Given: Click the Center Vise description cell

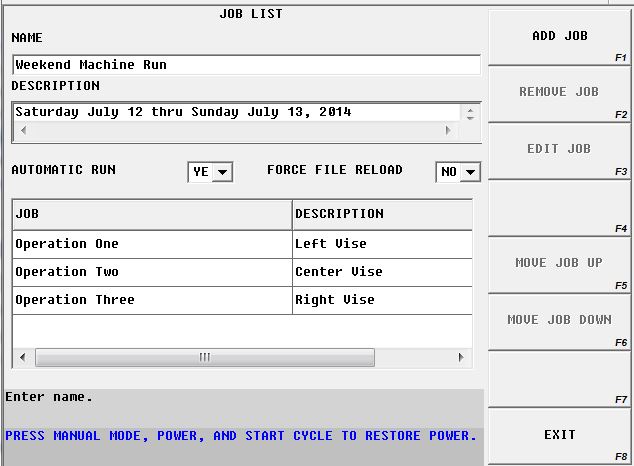Looking at the screenshot, I should click(382, 272).
